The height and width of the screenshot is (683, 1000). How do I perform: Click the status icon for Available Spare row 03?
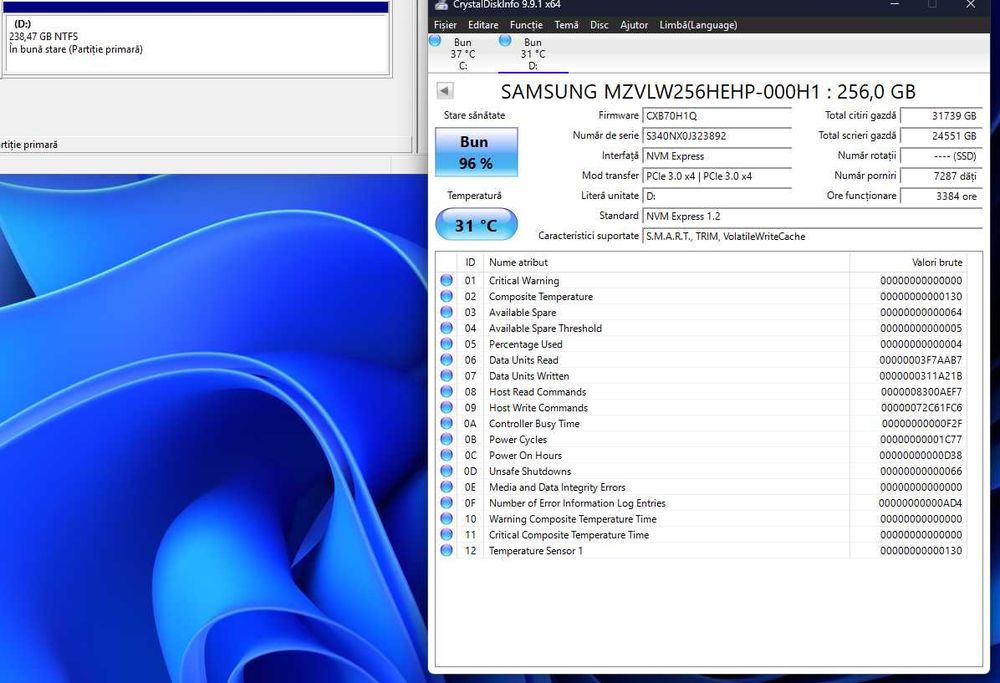tap(446, 312)
